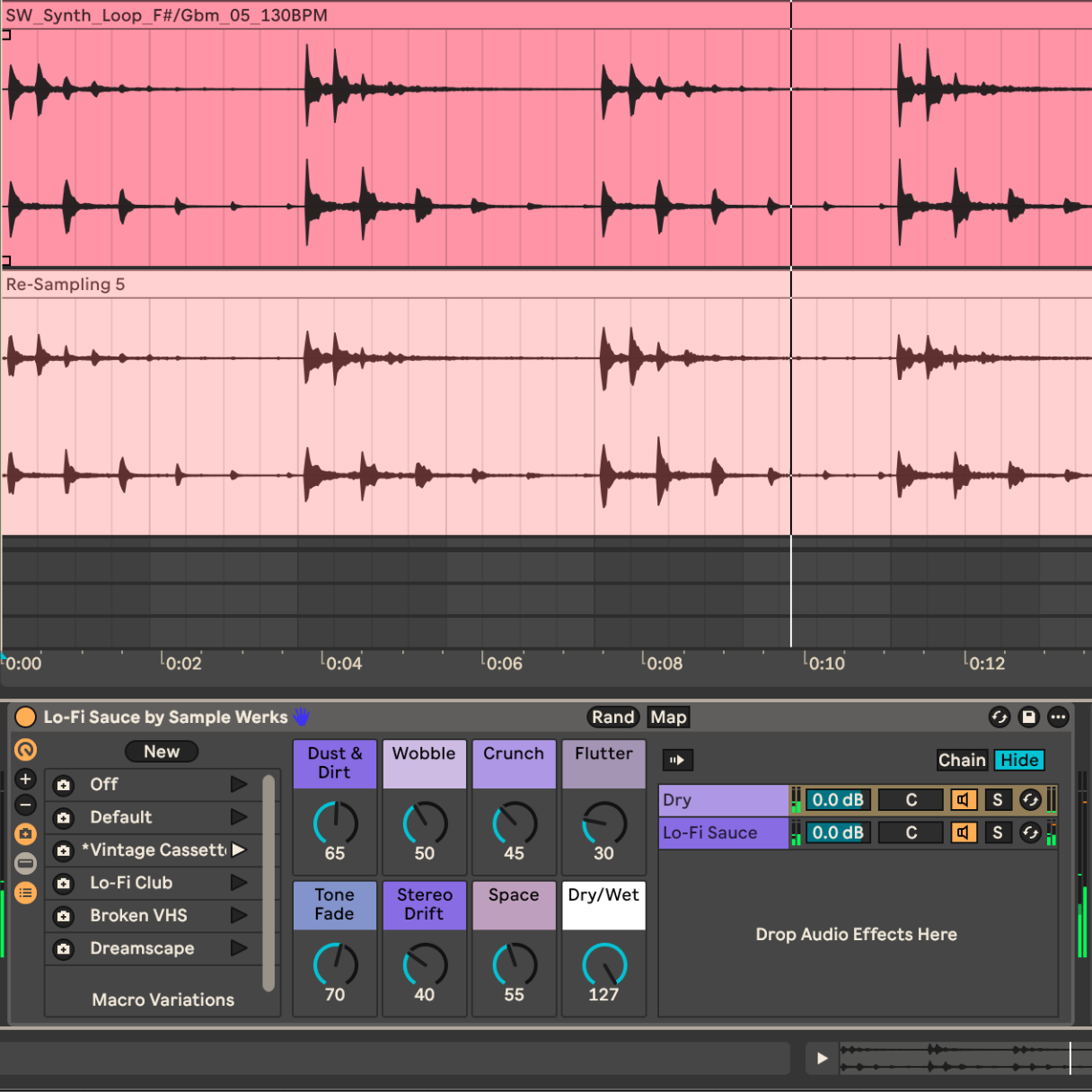Click the plus icon to add macros
Screen dimensions: 1092x1092
[x=25, y=779]
